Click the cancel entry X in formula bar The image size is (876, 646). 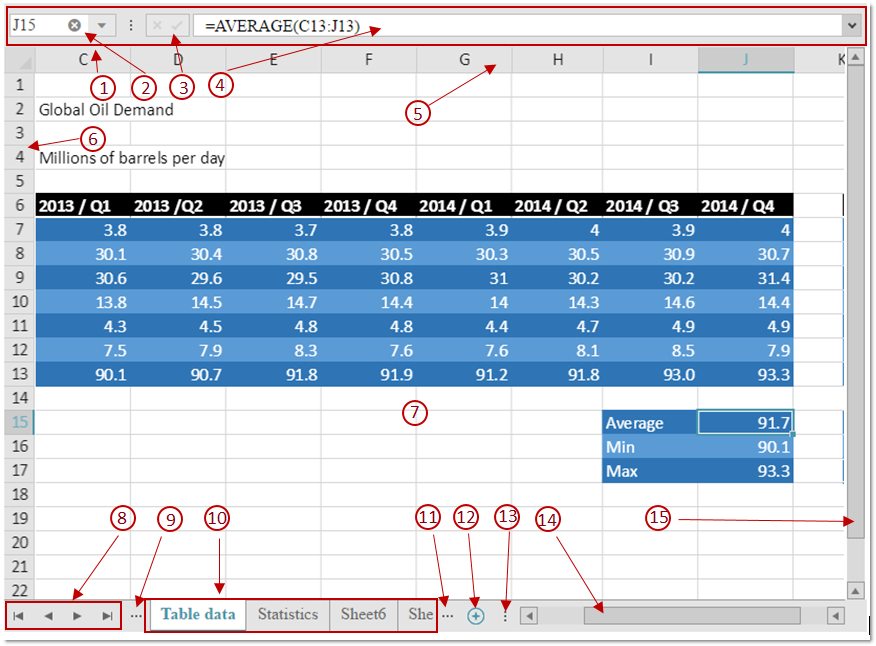coord(157,25)
